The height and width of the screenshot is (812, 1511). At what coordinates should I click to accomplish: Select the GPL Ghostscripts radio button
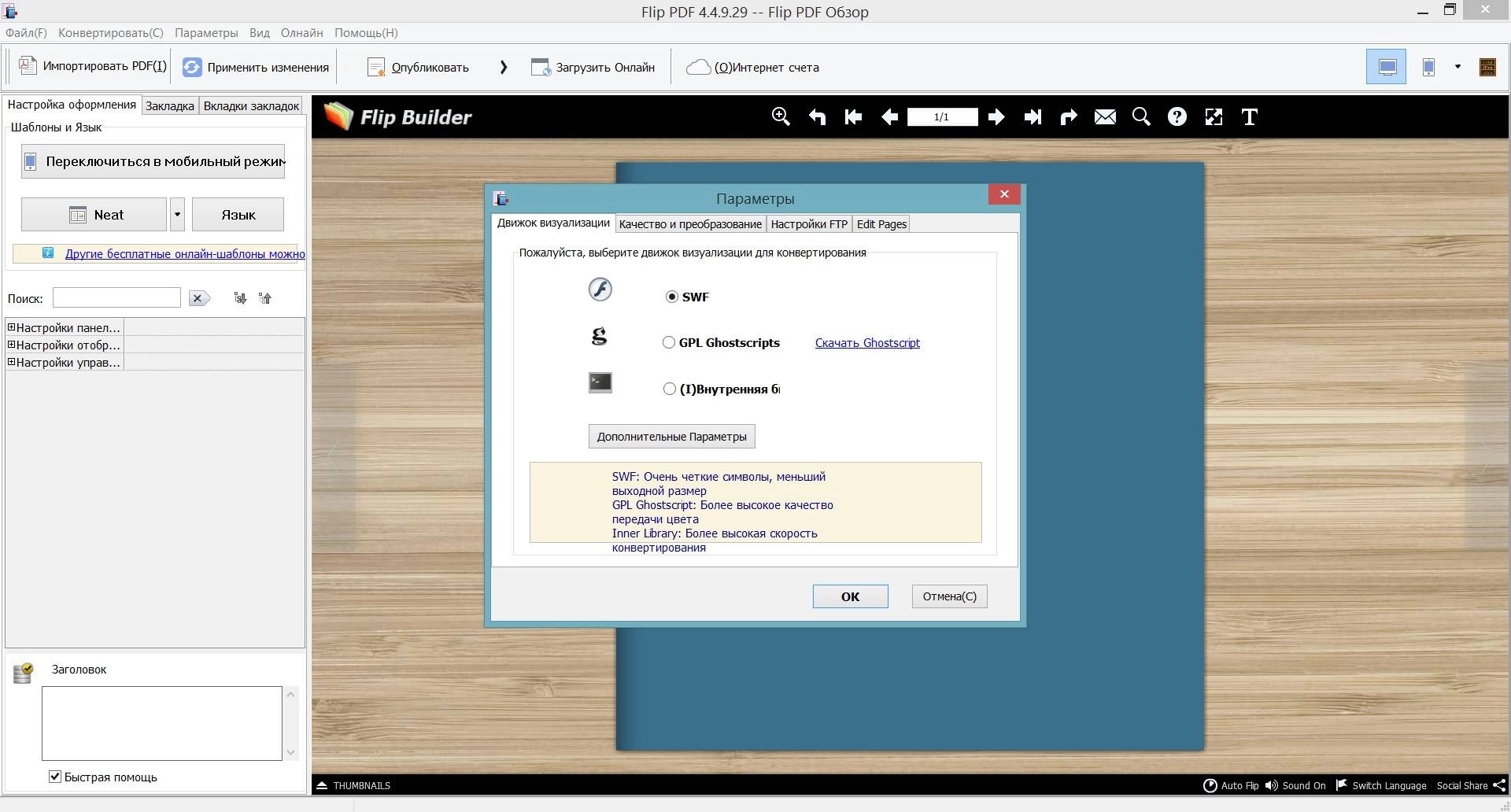click(x=669, y=342)
